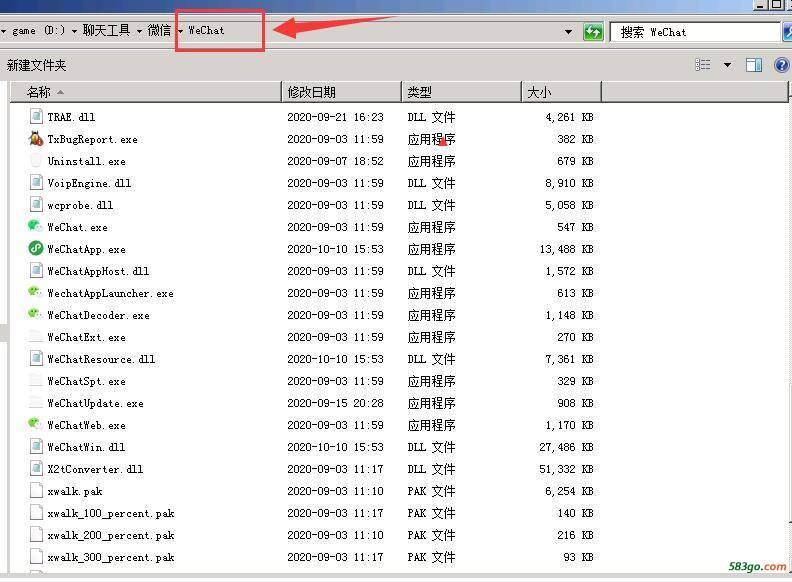Open the help question-mark icon

point(781,65)
